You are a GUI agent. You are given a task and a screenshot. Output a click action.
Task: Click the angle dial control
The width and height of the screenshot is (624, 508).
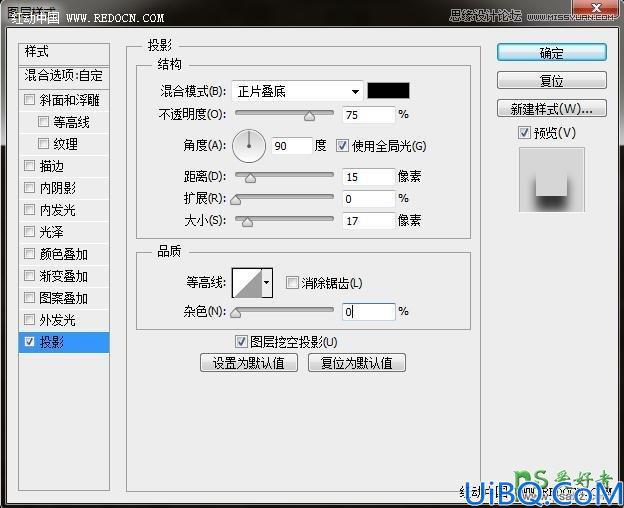(249, 146)
